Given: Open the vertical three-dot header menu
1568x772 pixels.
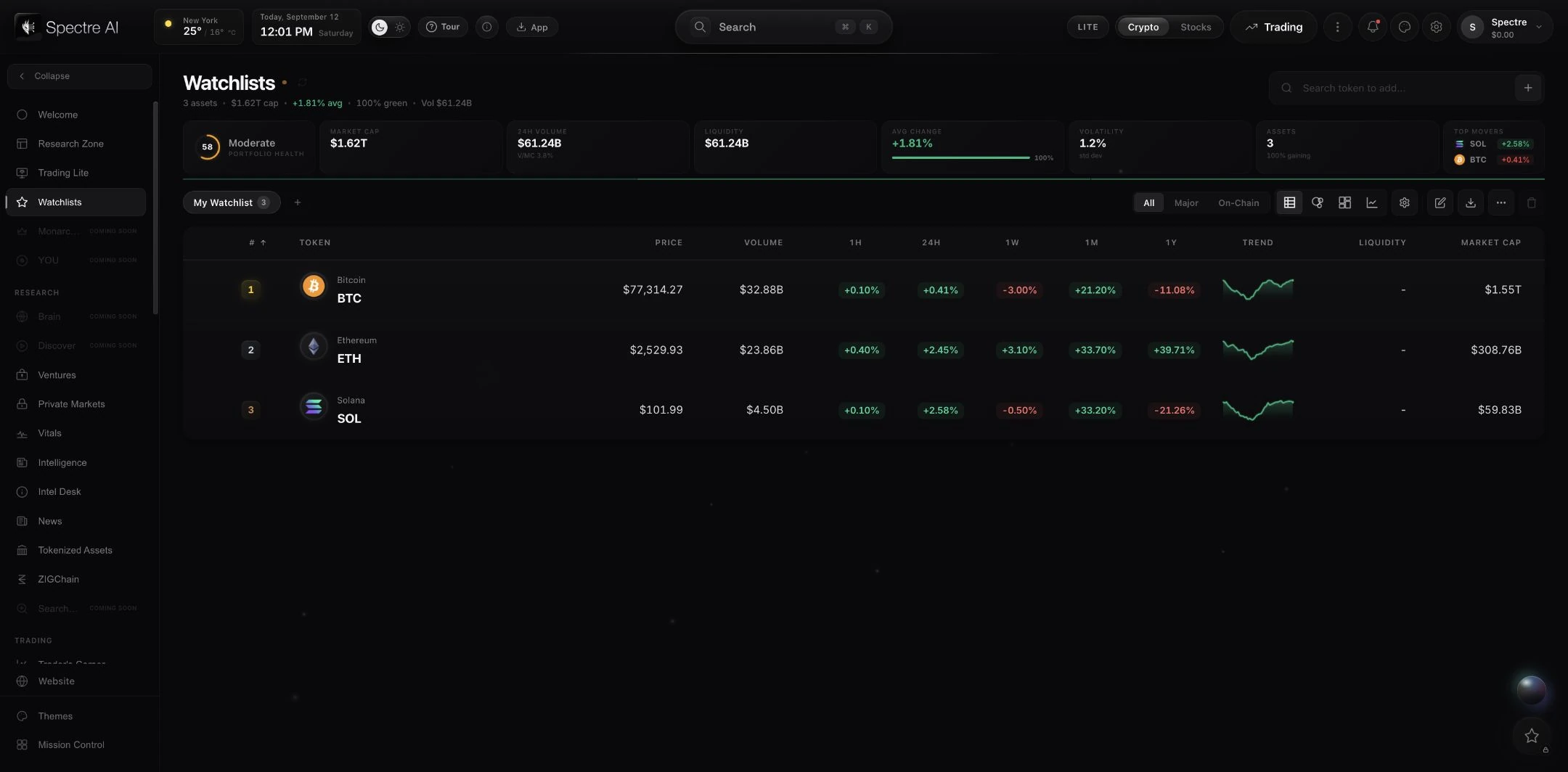Looking at the screenshot, I should tap(1338, 27).
